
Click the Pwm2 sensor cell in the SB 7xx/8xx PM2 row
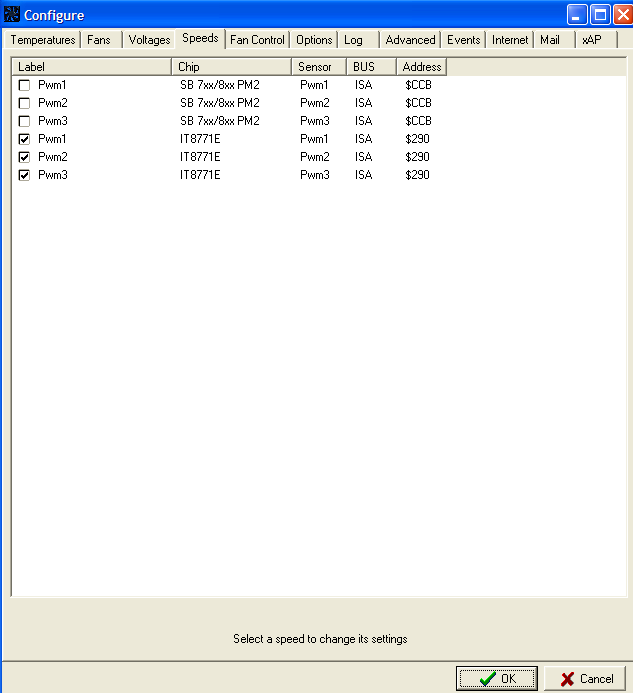[x=315, y=103]
